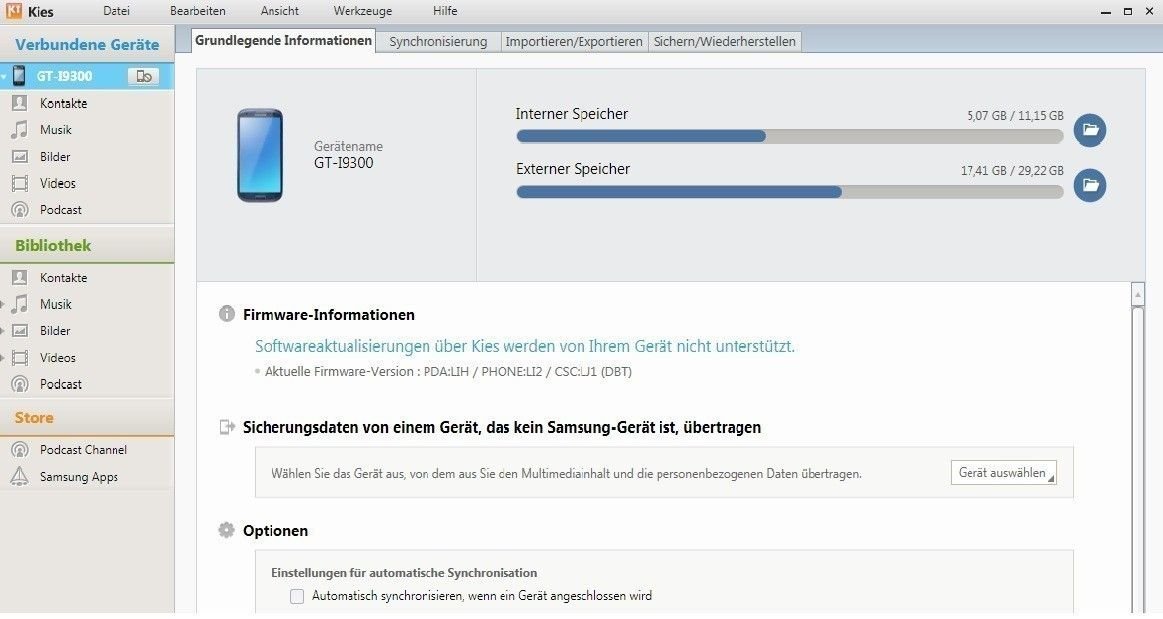Click the Interner Speicher usage bar
Screen dimensions: 1163x619
790,136
